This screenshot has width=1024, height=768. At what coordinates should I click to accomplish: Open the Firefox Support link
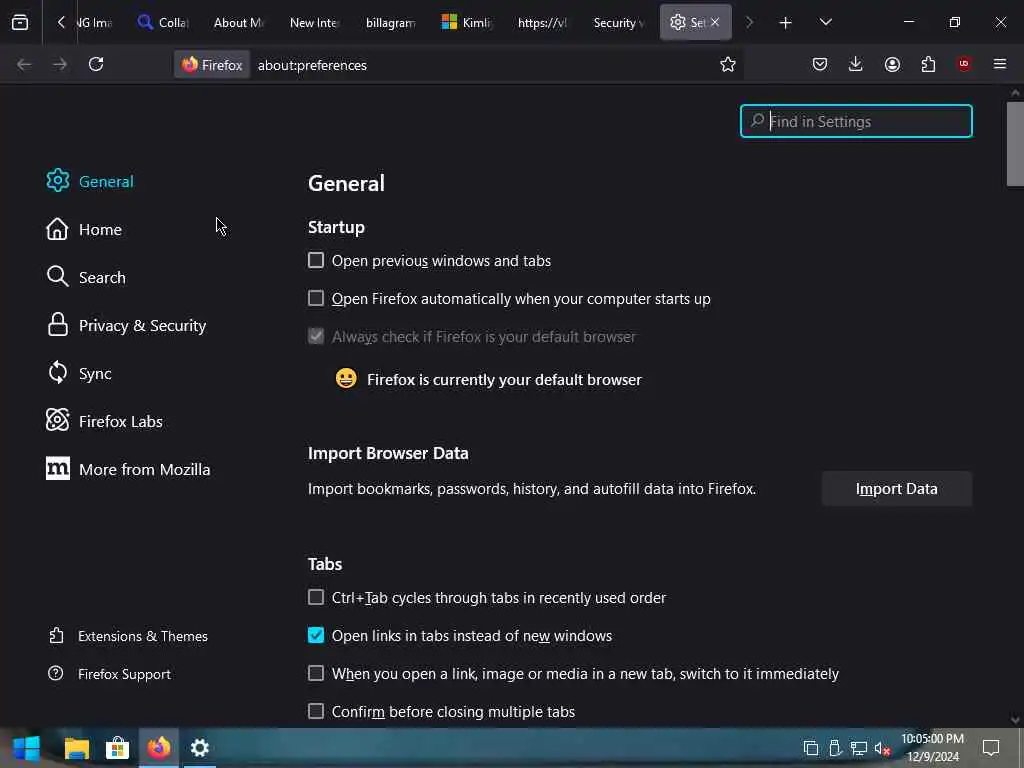click(x=110, y=673)
